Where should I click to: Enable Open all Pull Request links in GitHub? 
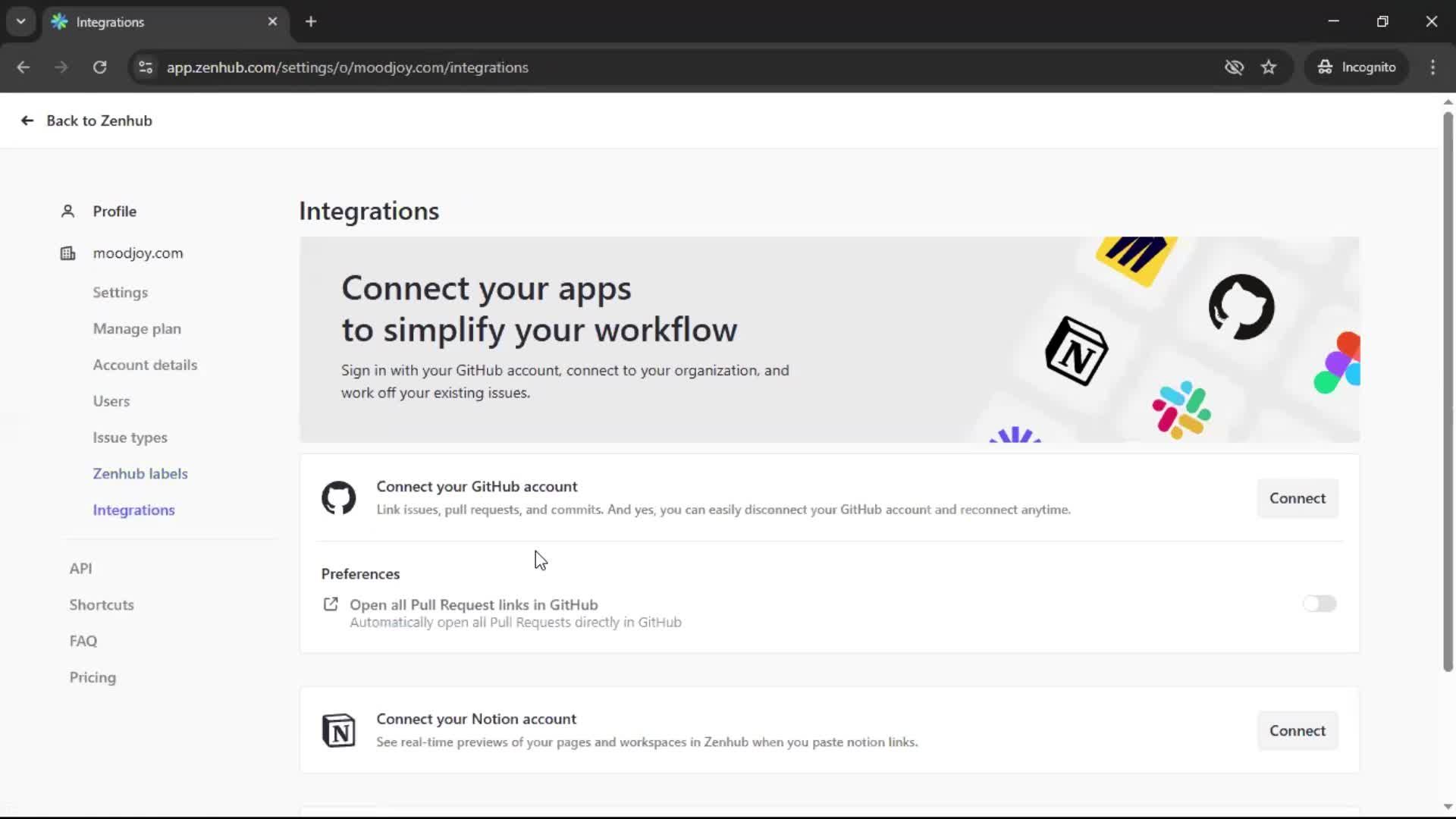1319,604
